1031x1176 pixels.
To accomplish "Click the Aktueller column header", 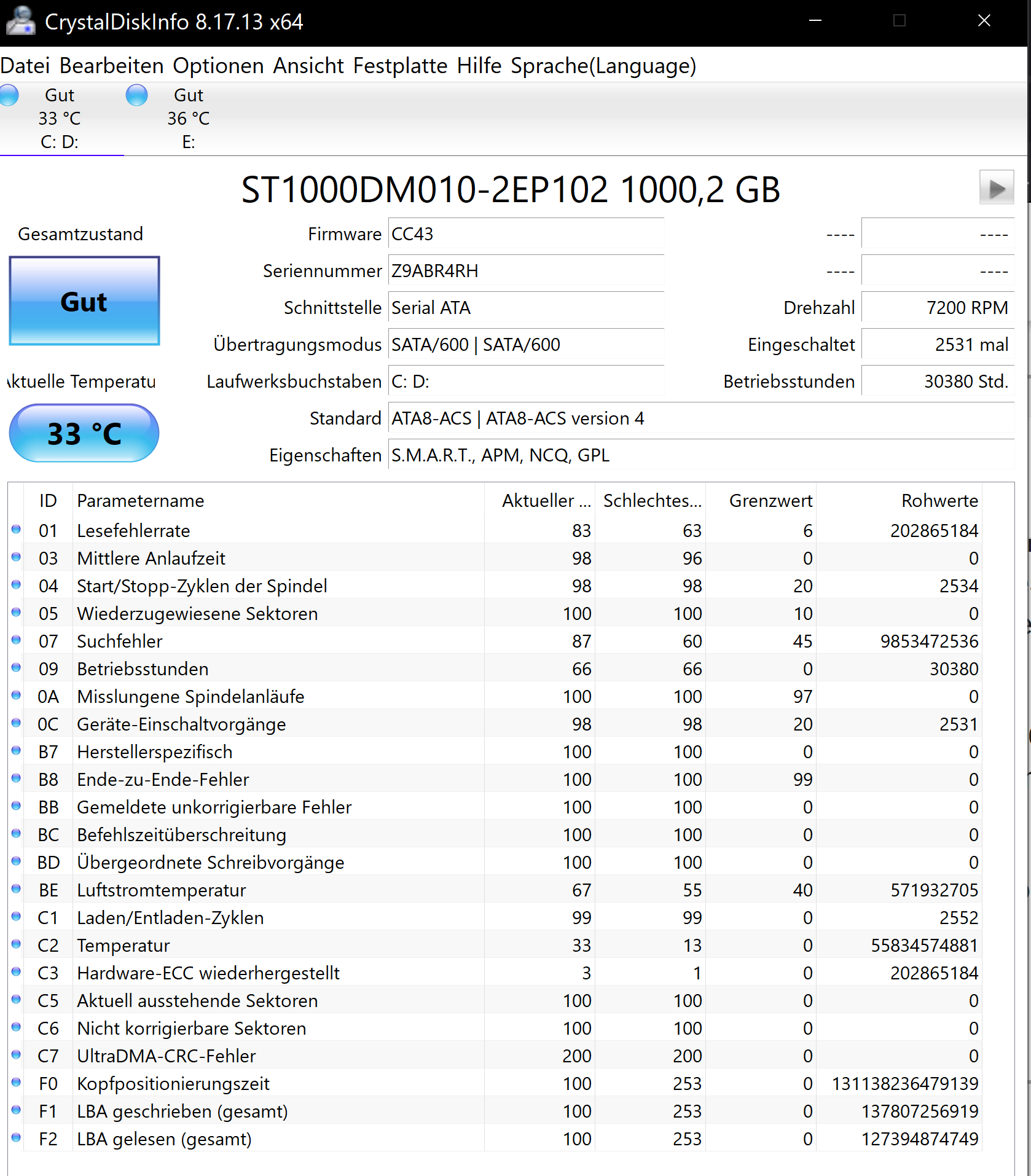I will point(539,501).
